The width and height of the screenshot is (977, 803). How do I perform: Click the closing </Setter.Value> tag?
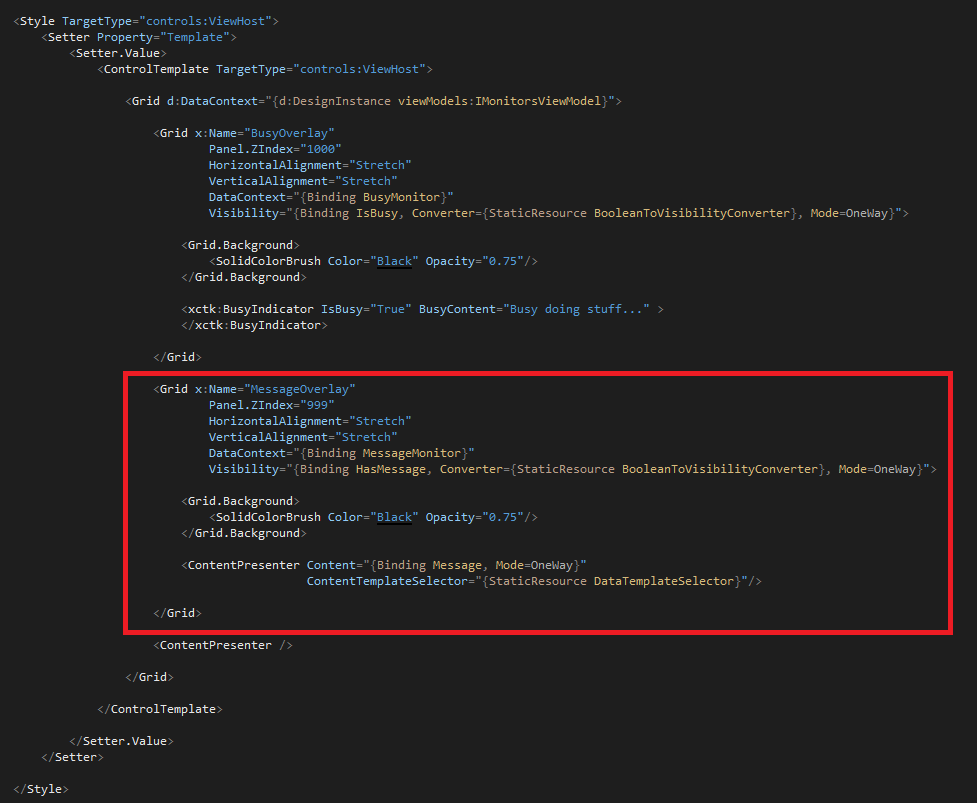(122, 741)
